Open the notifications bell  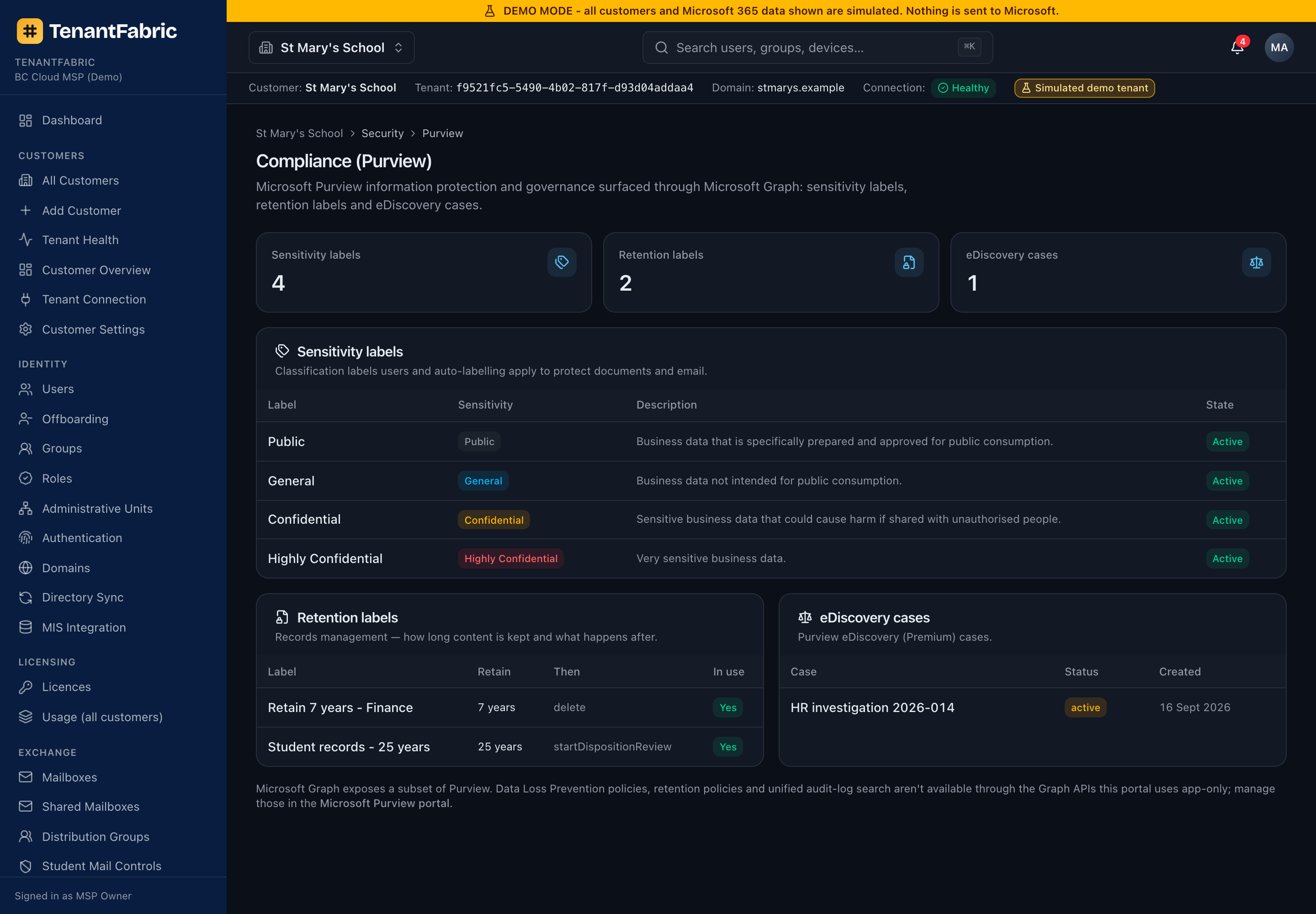(x=1237, y=48)
